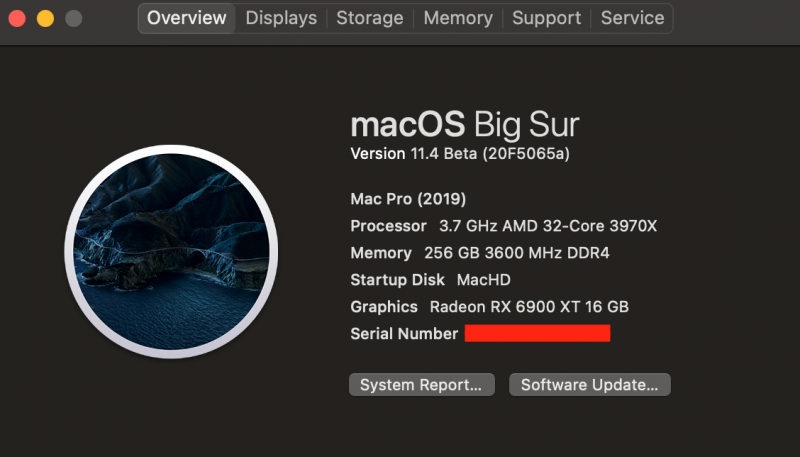Click the Processor 3.7 GHz AMD line
The image size is (800, 457).
[504, 226]
